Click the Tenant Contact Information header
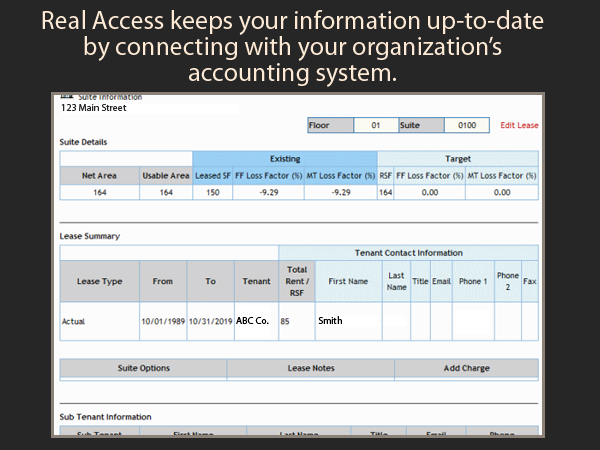Image resolution: width=600 pixels, height=450 pixels. point(409,253)
